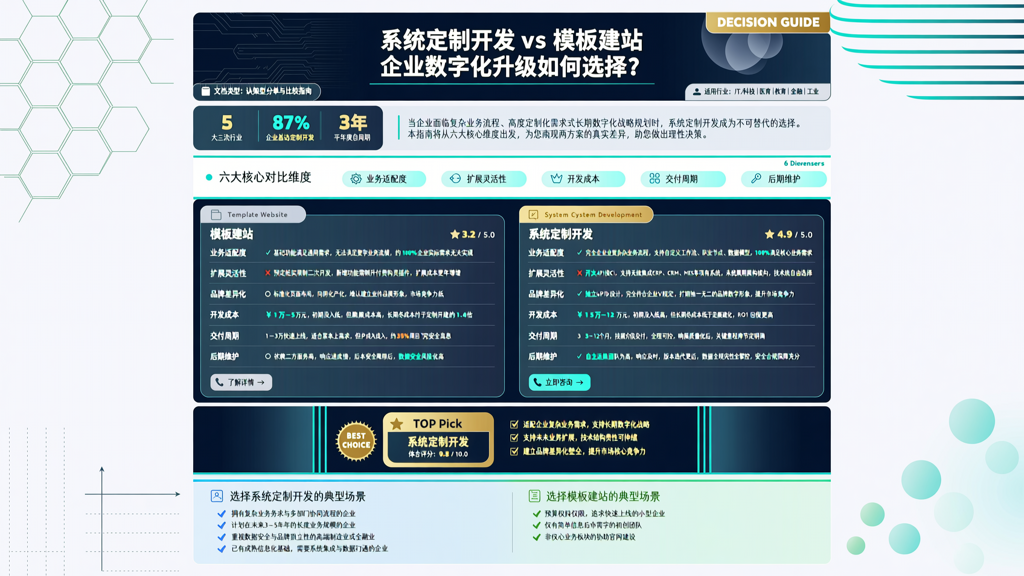Click the 系统定制开发 card title at top
Image resolution: width=1024 pixels, height=576 pixels.
click(x=560, y=234)
